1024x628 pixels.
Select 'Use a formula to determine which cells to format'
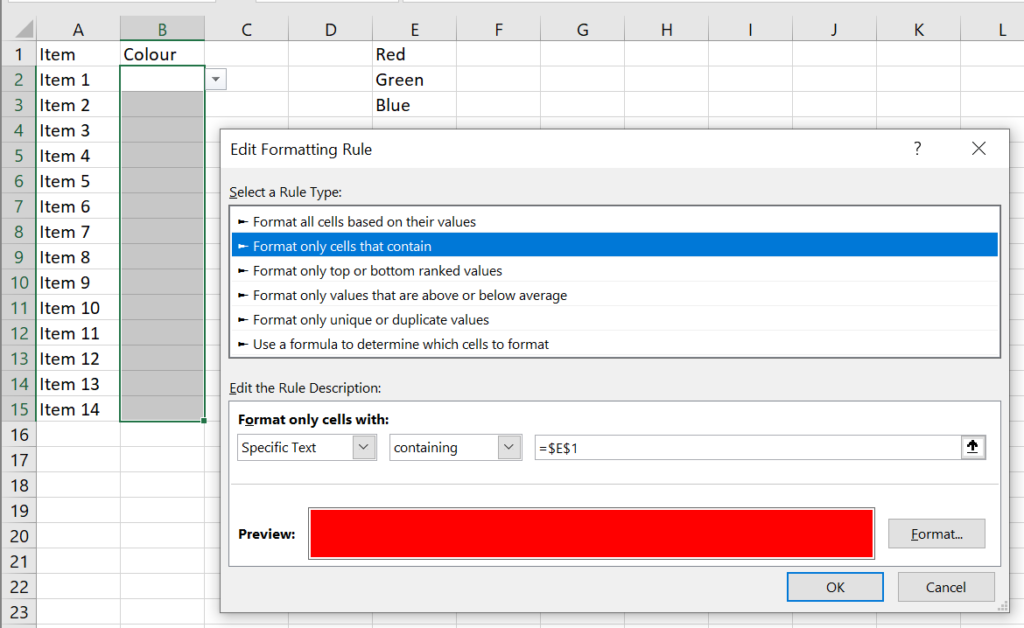[x=400, y=344]
